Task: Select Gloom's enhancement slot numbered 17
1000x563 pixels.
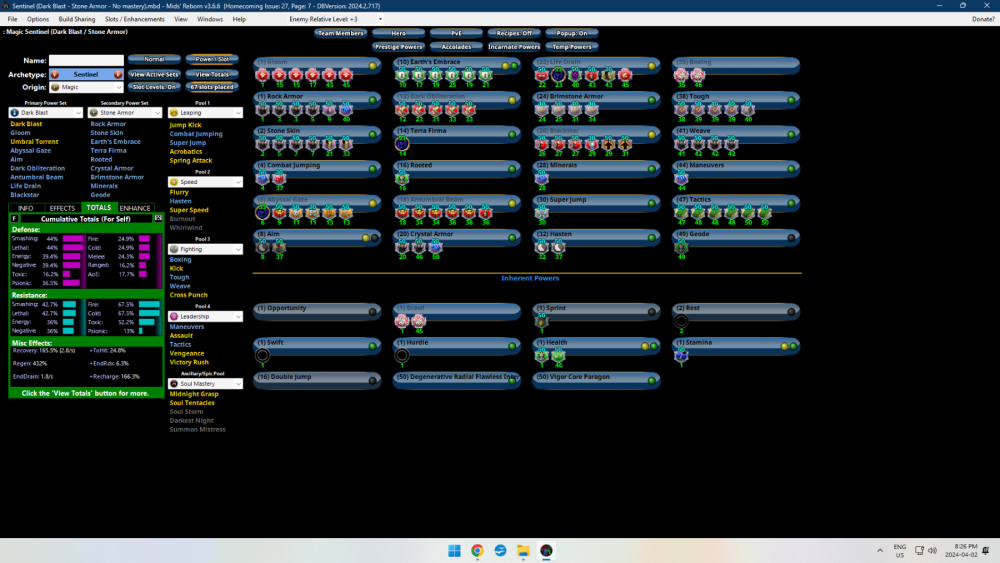Action: click(x=312, y=75)
